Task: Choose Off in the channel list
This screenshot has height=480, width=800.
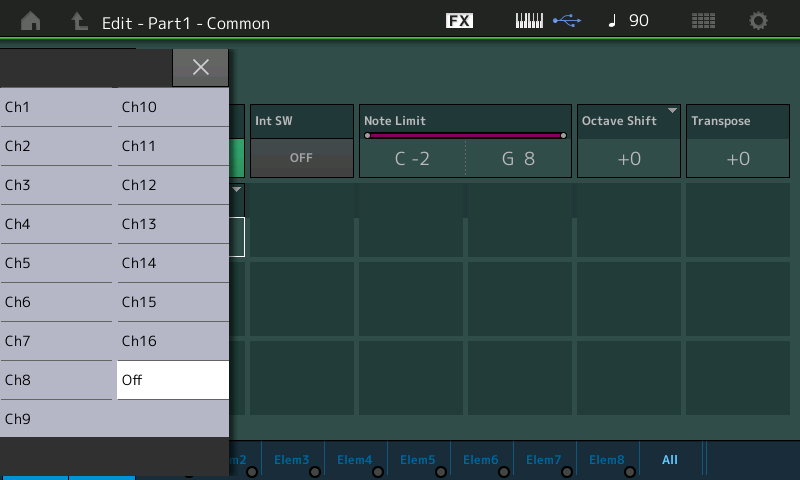Action: click(x=172, y=380)
